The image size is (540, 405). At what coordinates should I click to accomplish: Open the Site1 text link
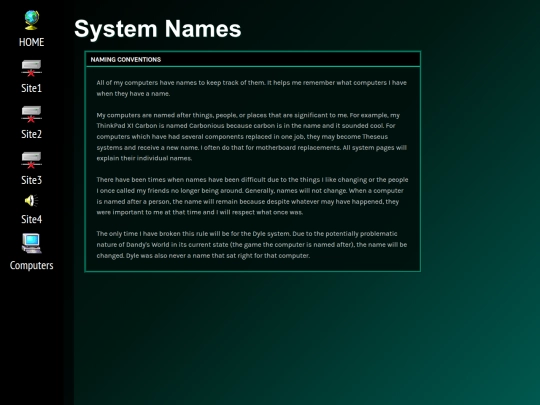pyautogui.click(x=31, y=88)
